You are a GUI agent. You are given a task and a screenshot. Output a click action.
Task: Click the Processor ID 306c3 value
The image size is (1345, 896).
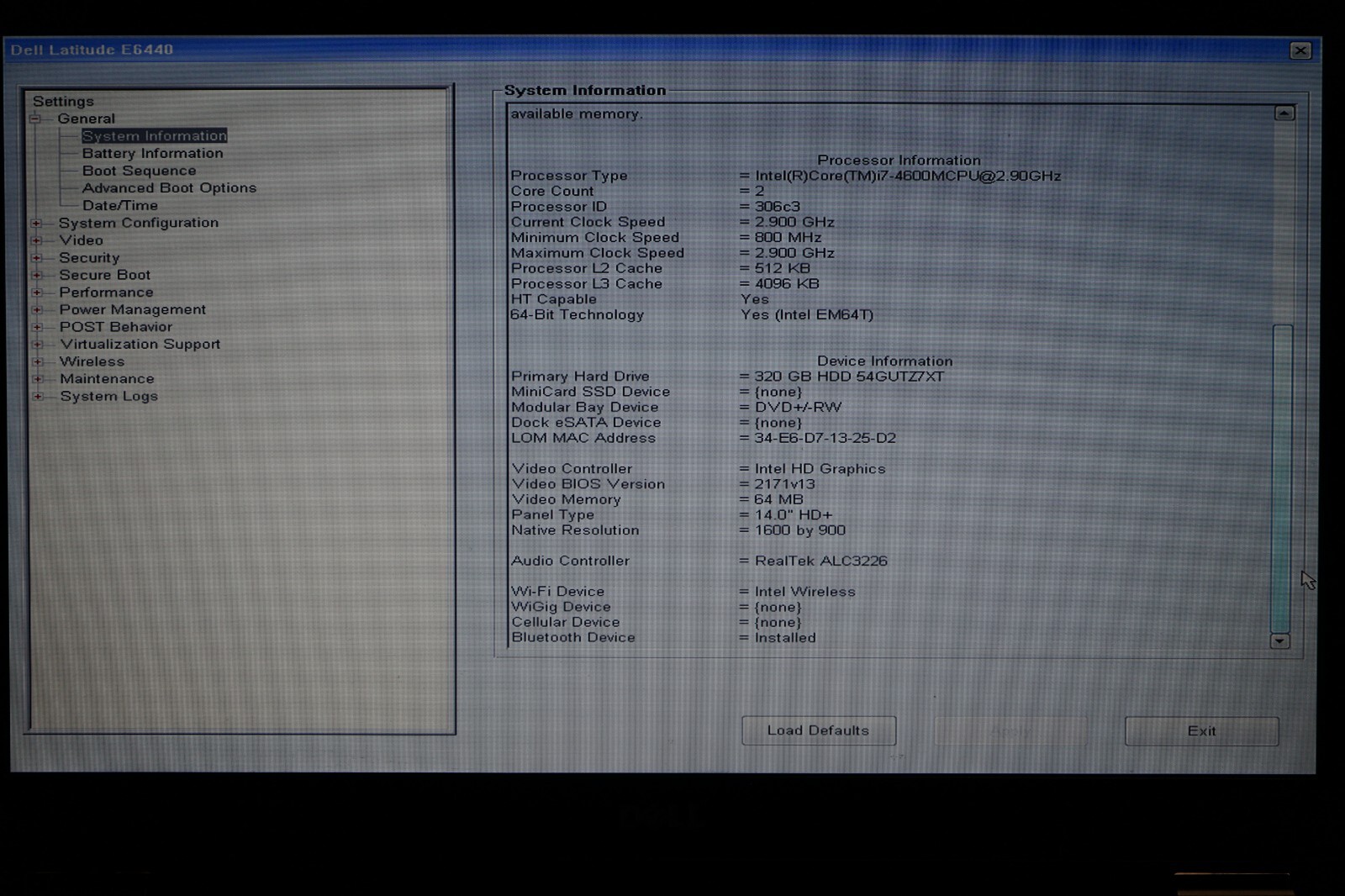click(x=778, y=207)
